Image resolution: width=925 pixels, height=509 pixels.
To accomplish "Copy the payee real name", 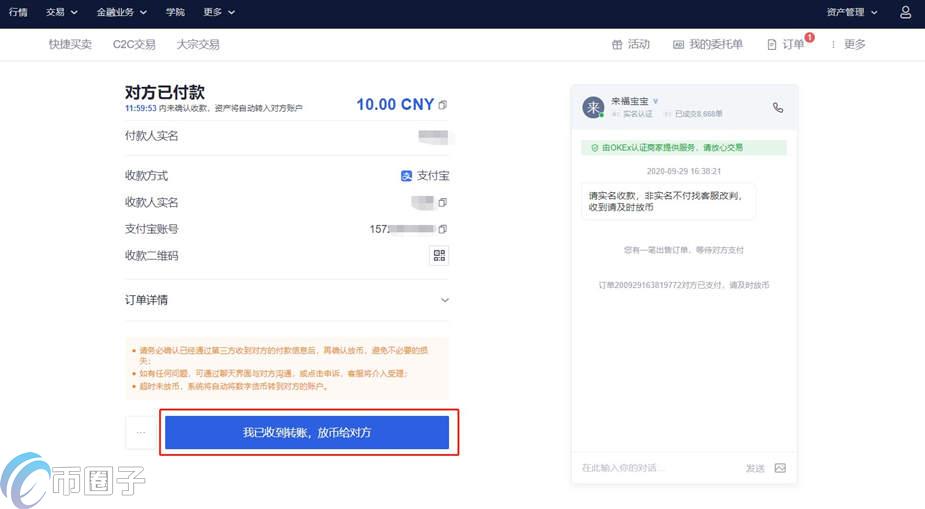I will coord(442,202).
